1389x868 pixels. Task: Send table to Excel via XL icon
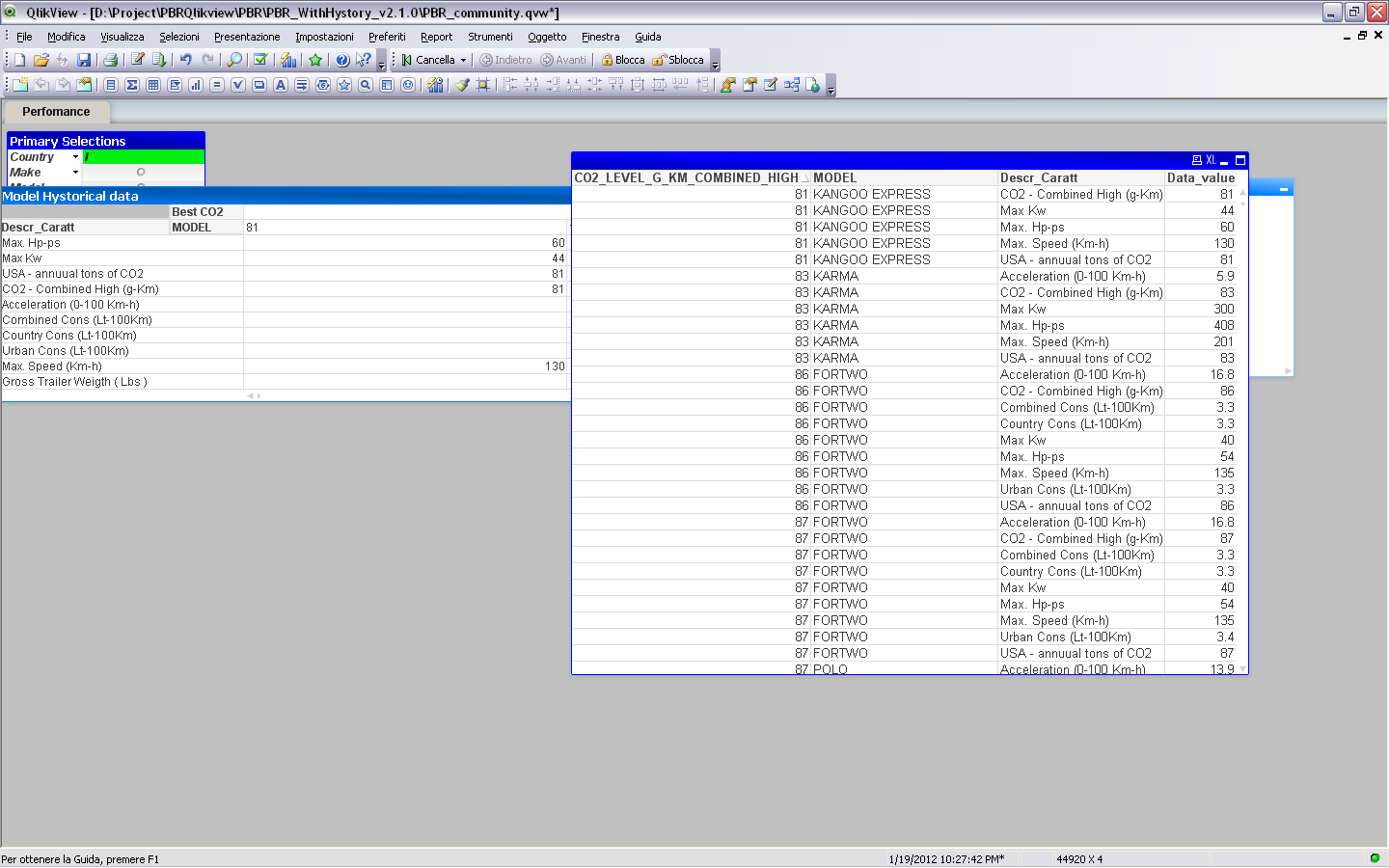pos(1211,160)
